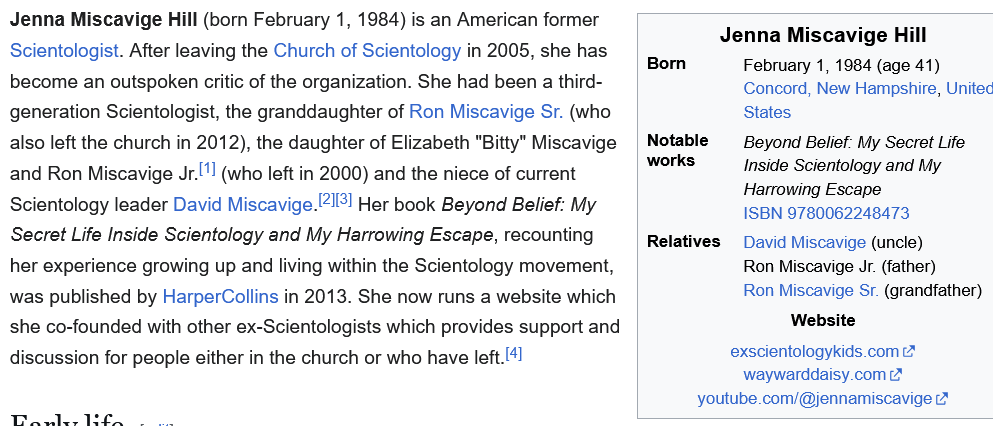Click the United States link in infobox

point(968,88)
